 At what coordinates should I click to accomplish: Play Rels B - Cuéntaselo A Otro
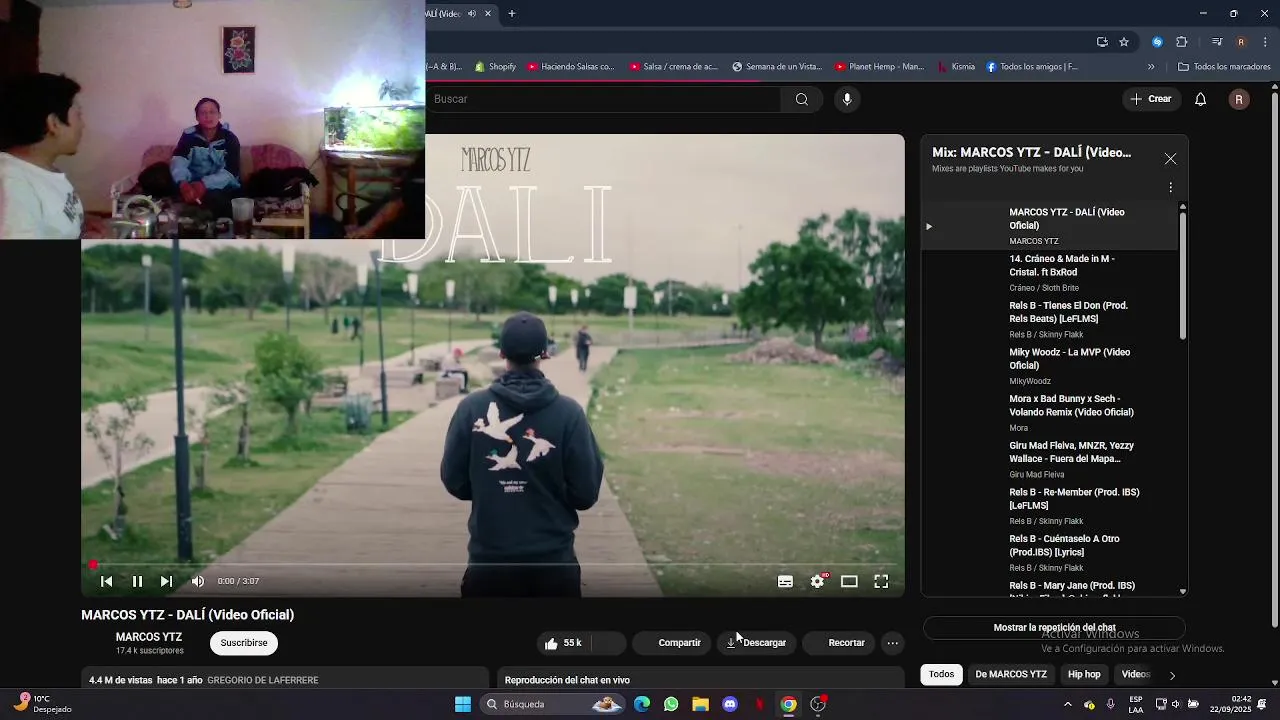1048,552
